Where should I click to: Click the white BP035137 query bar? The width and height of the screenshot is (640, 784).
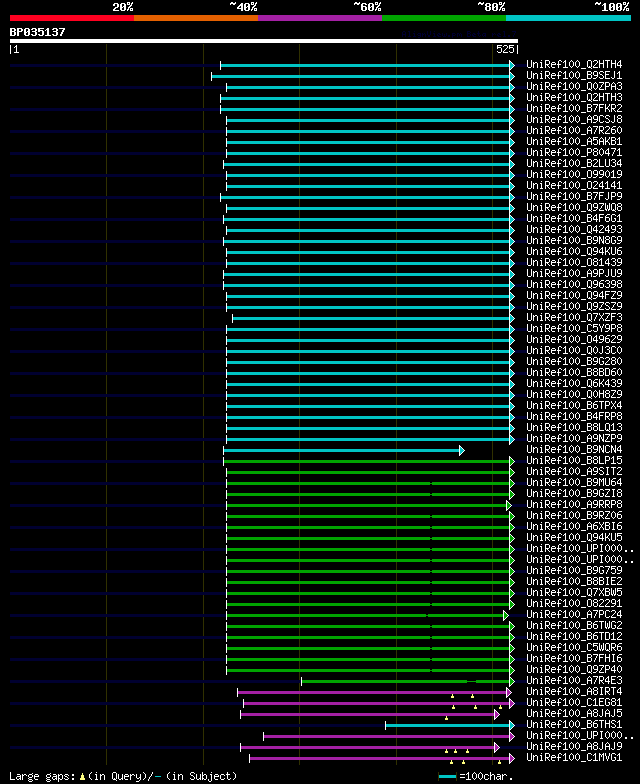click(264, 41)
